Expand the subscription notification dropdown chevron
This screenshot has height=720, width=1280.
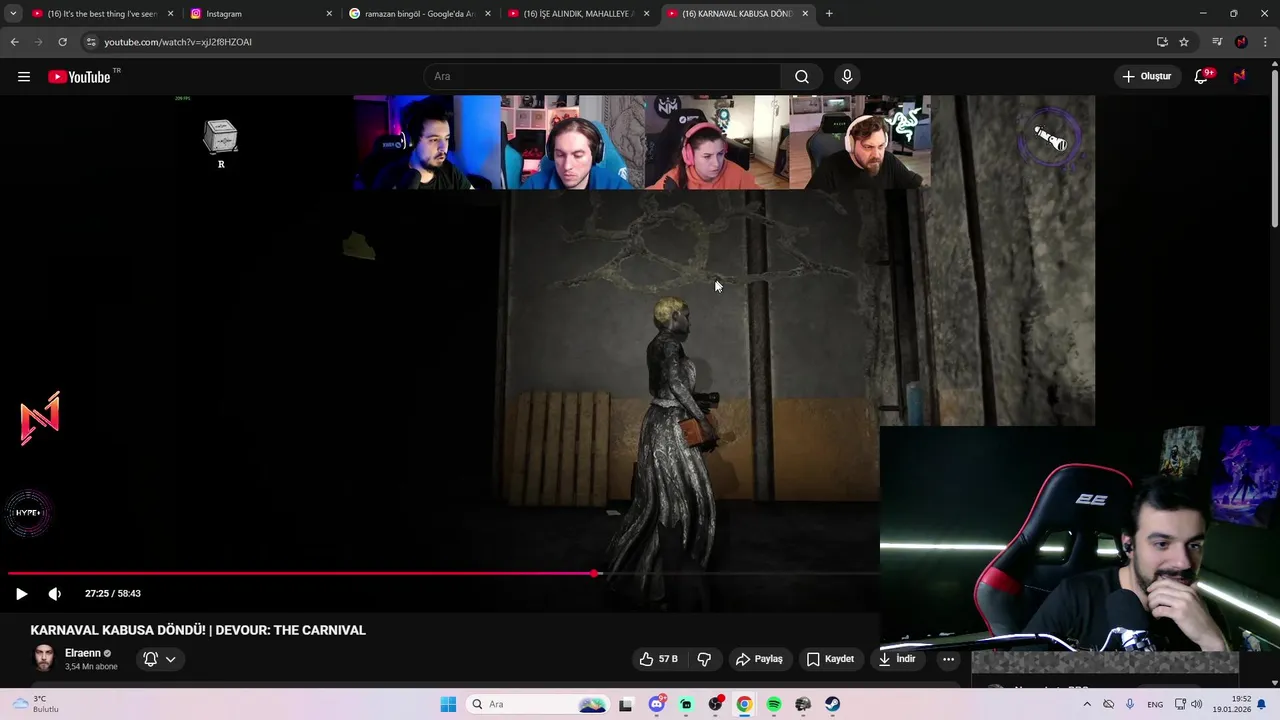pos(171,659)
